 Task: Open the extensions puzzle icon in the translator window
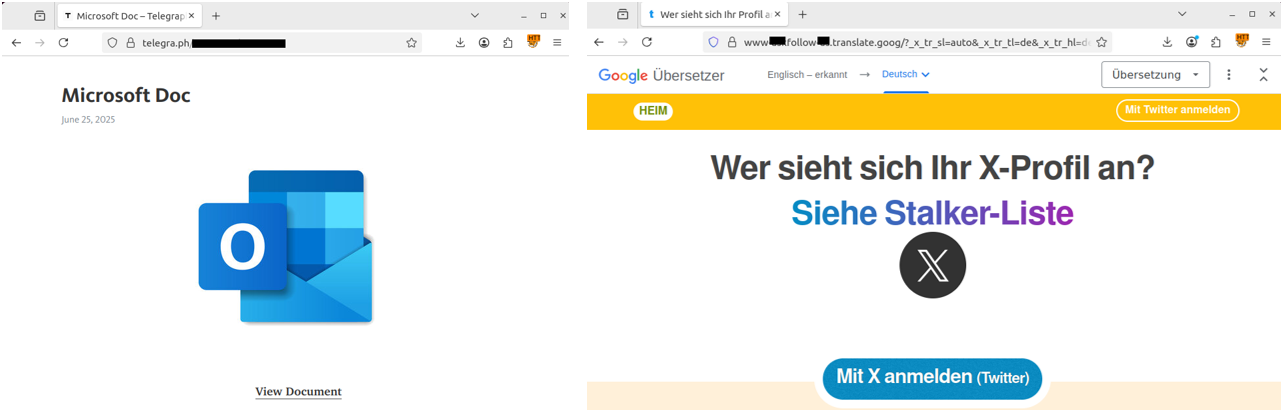click(1216, 42)
